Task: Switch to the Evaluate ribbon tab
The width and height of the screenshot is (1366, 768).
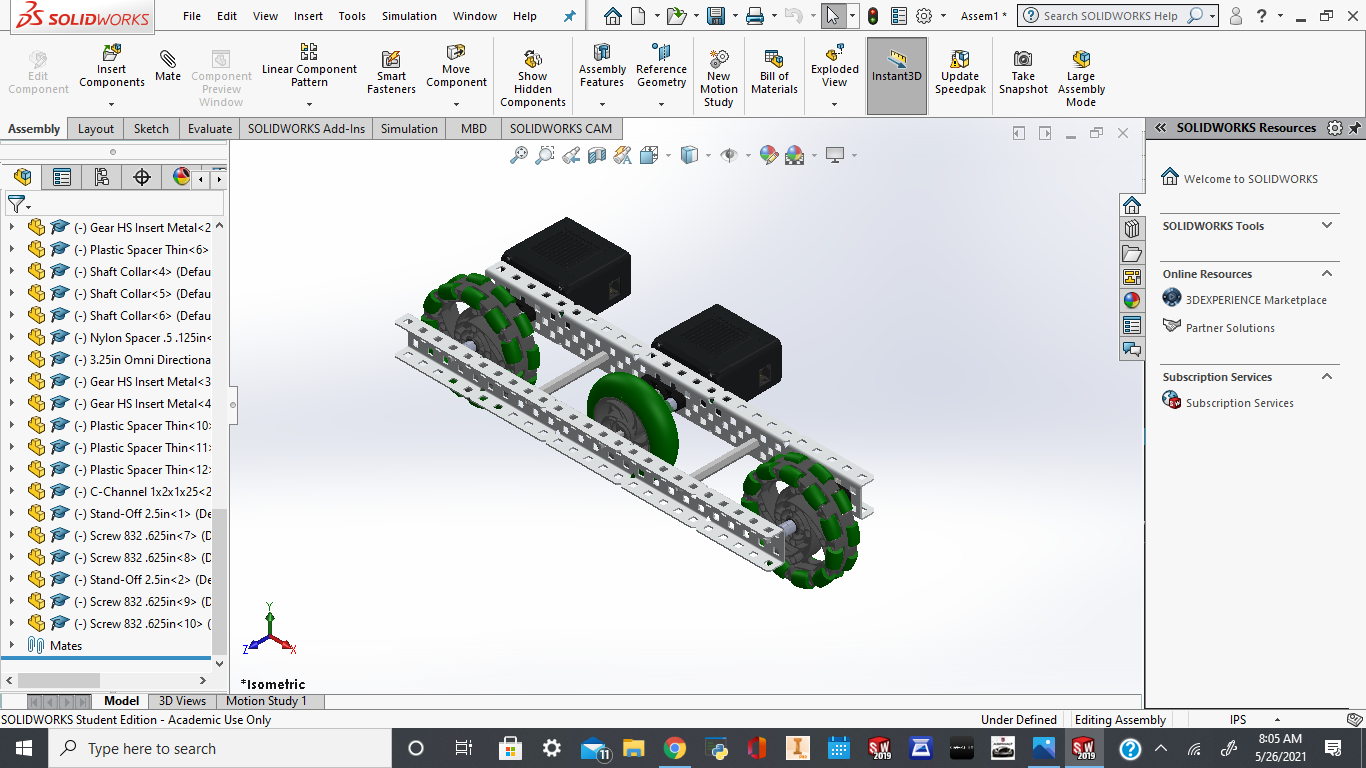Action: coord(210,129)
